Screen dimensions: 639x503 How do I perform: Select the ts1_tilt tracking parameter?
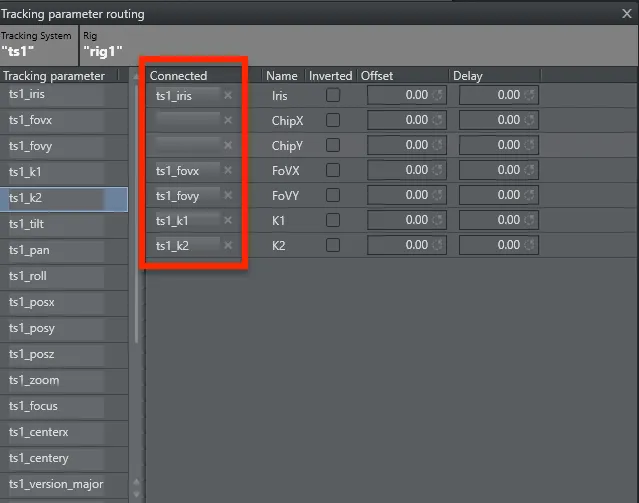coord(64,224)
